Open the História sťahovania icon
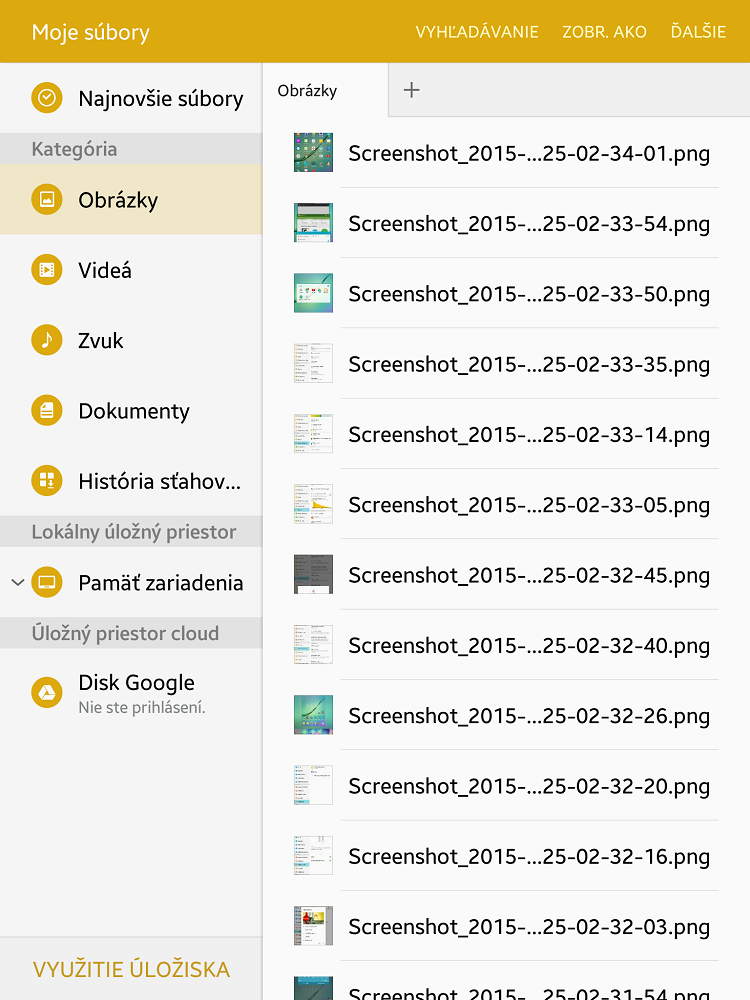750x1000 pixels. (x=47, y=481)
